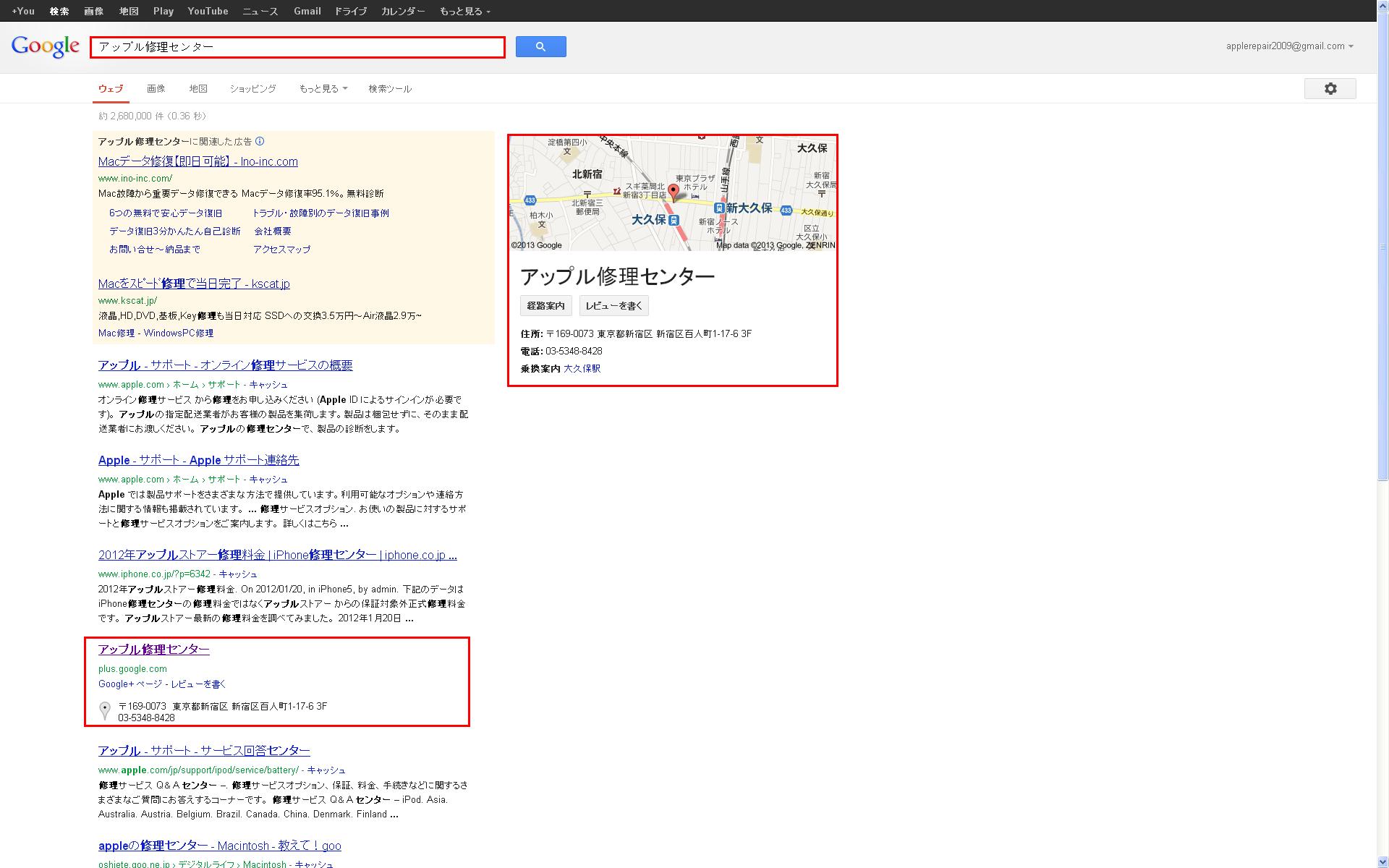Open the settings gear menu
This screenshot has height=868, width=1389.
click(x=1330, y=88)
